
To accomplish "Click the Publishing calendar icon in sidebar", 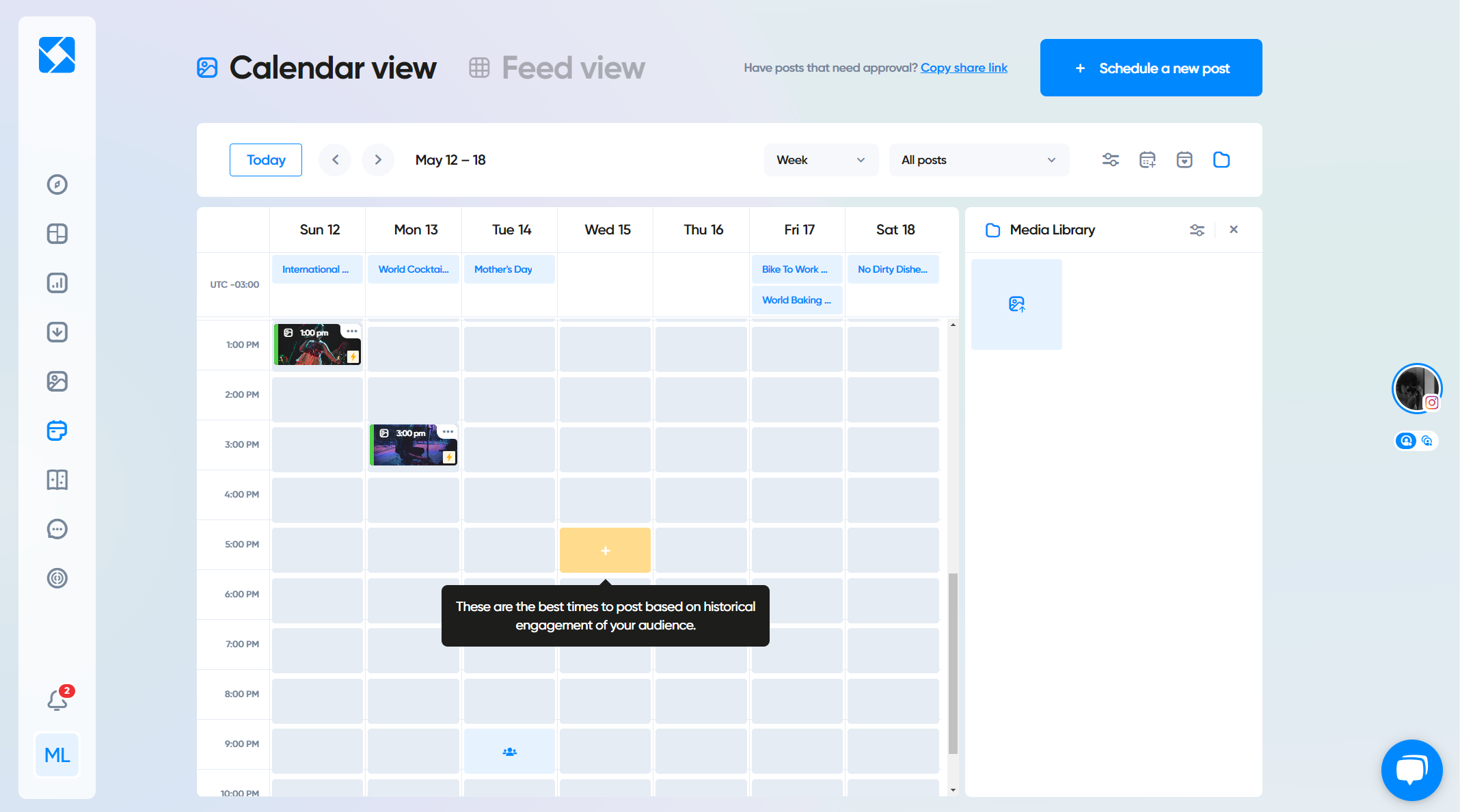I will pyautogui.click(x=57, y=431).
